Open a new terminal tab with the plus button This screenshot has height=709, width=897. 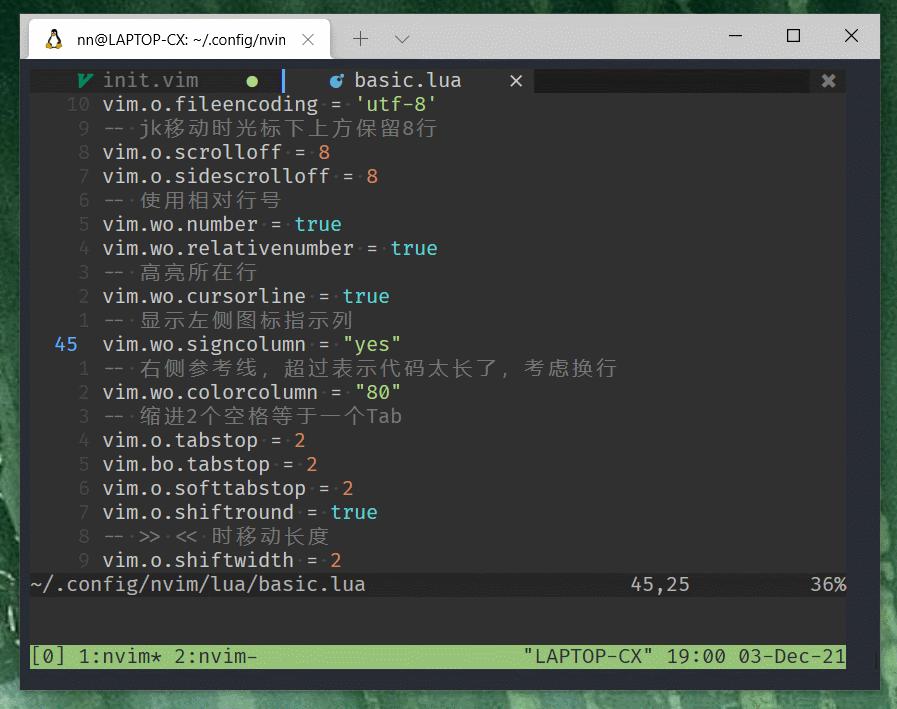click(360, 38)
